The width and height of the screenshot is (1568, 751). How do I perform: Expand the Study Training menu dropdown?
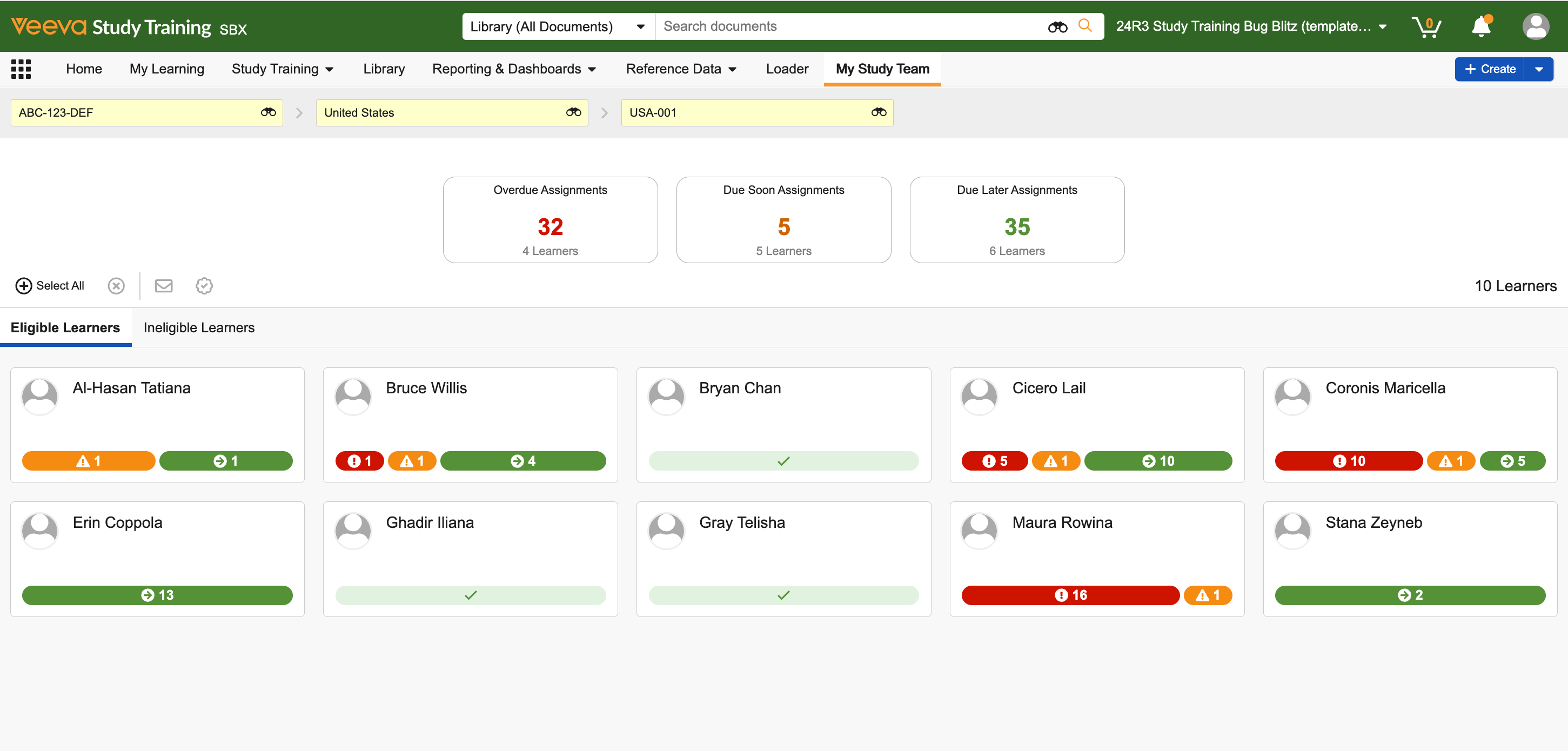[283, 69]
